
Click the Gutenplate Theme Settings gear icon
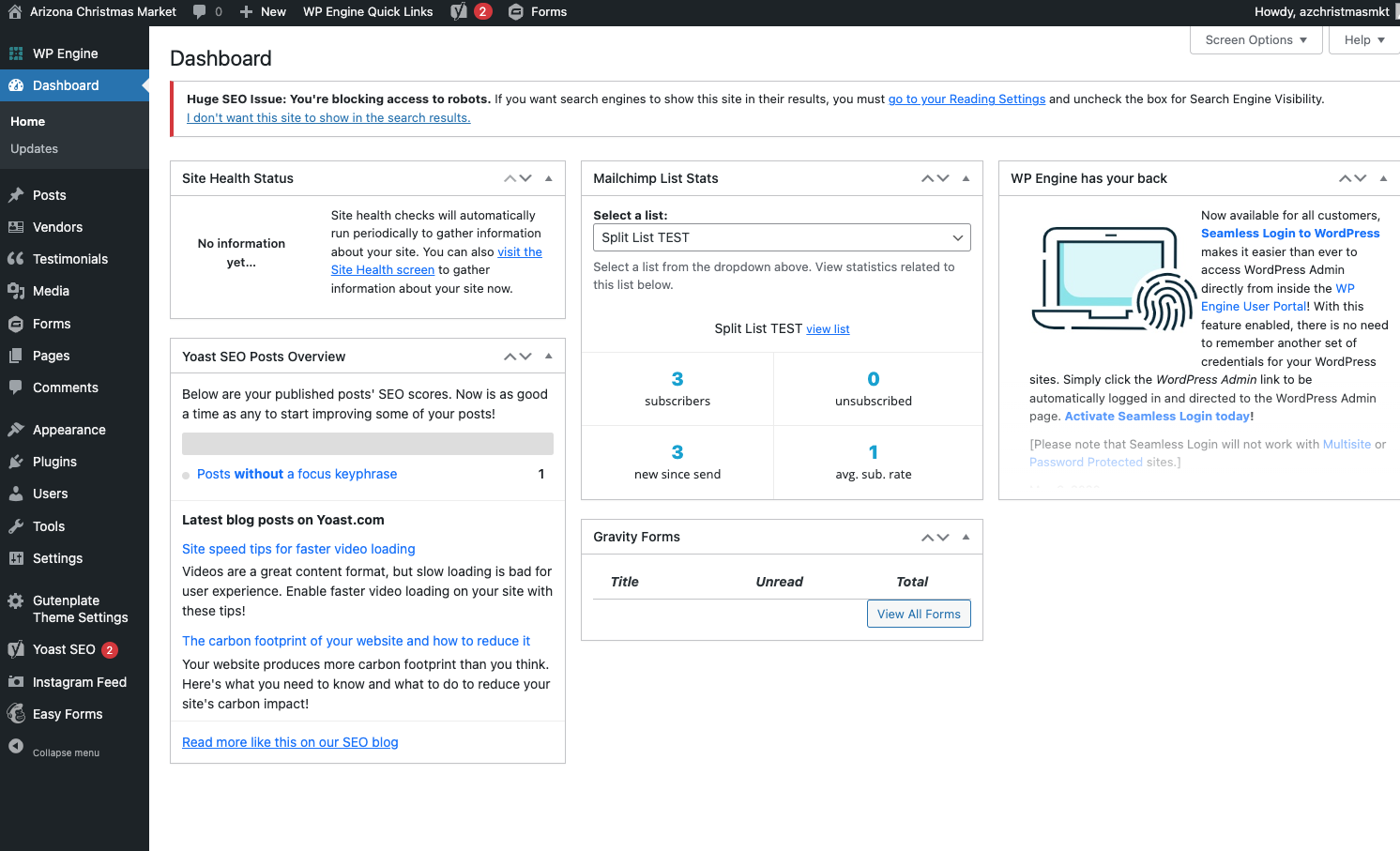coord(16,600)
